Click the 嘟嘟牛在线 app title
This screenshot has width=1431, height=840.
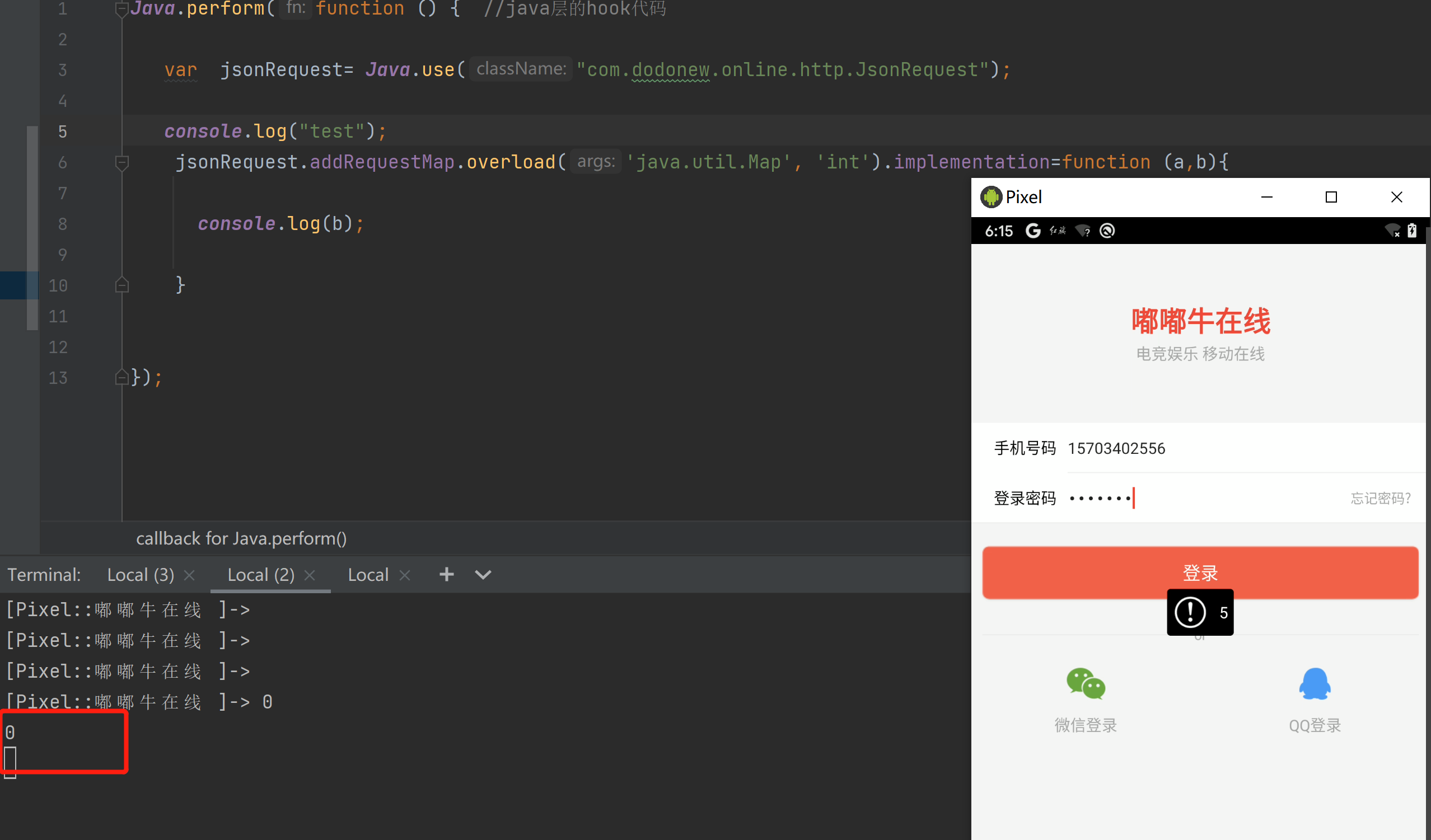coord(1200,321)
